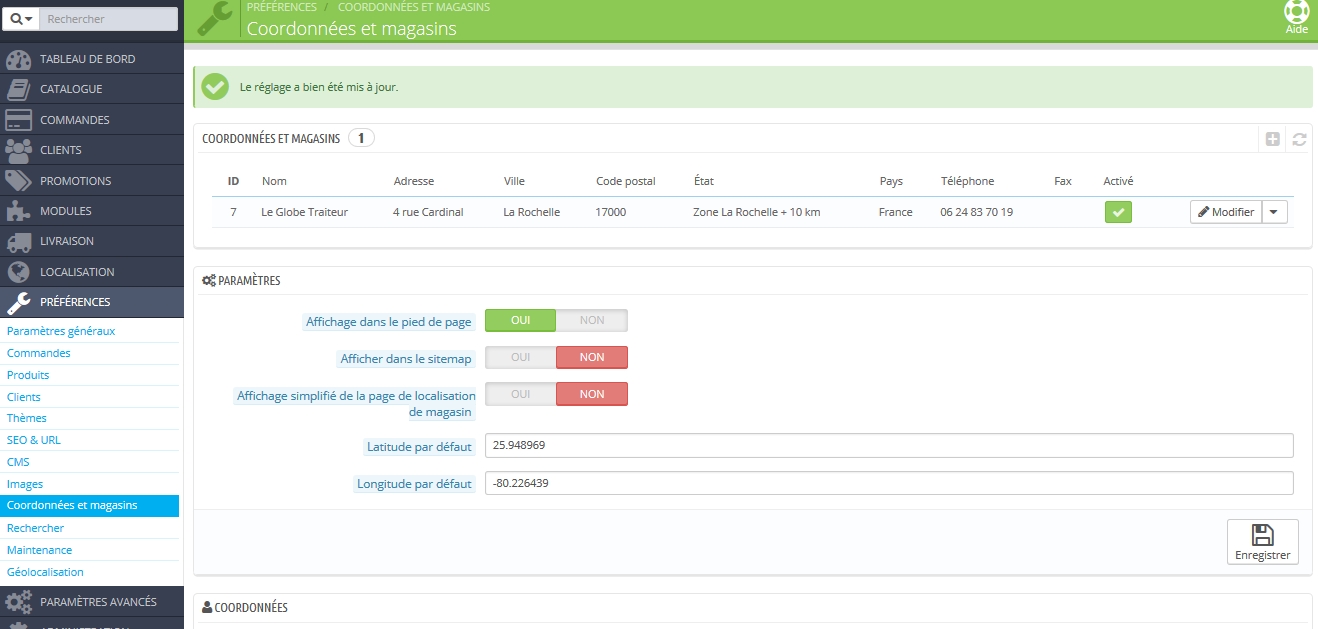Image resolution: width=1318 pixels, height=629 pixels.
Task: Click the Modules puzzle icon
Action: point(19,211)
